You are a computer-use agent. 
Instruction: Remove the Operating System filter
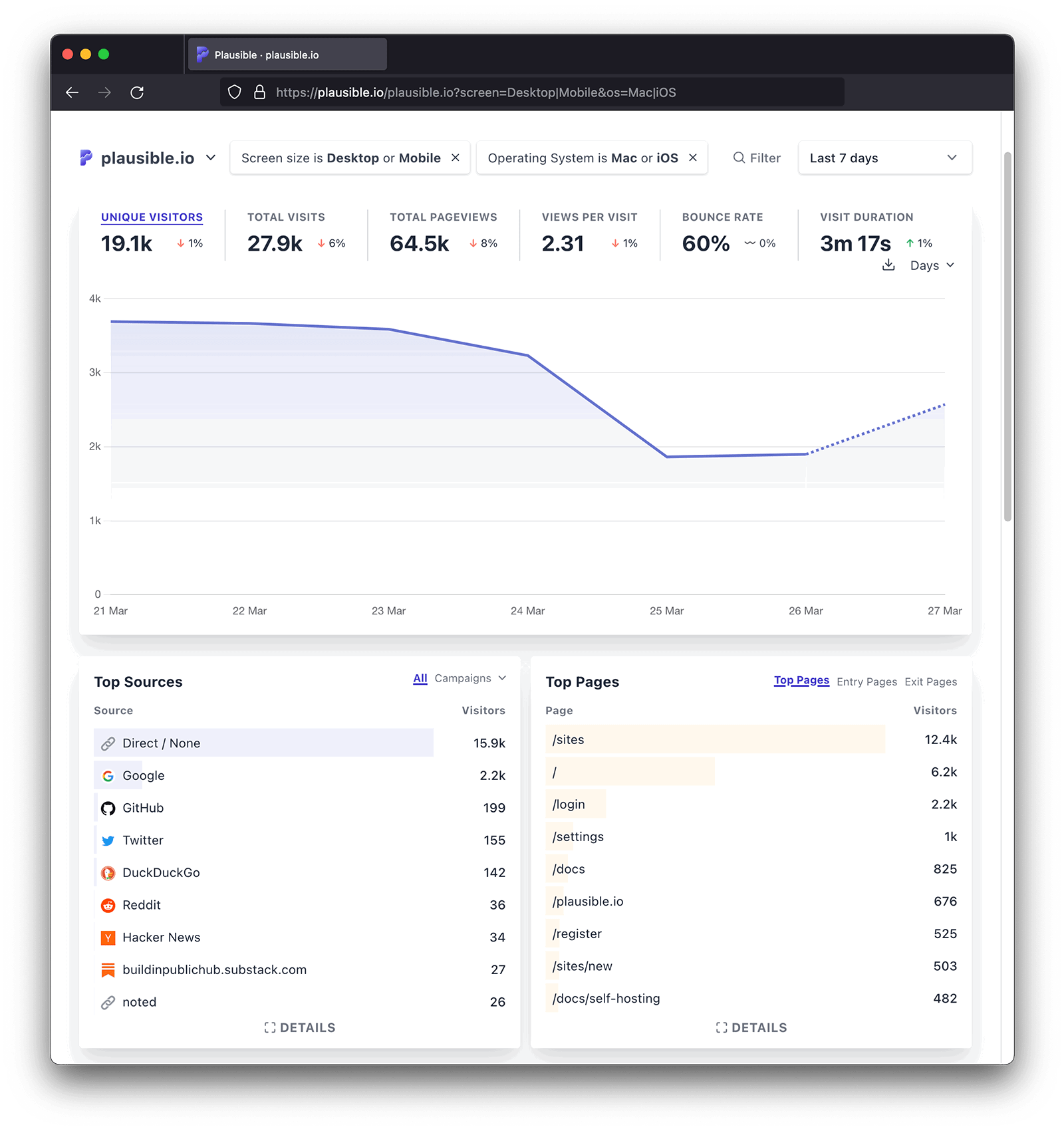[x=693, y=158]
